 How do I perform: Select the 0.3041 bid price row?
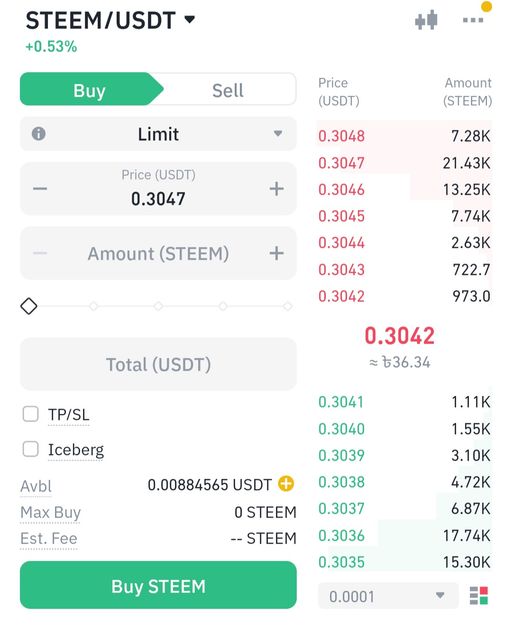(x=404, y=402)
